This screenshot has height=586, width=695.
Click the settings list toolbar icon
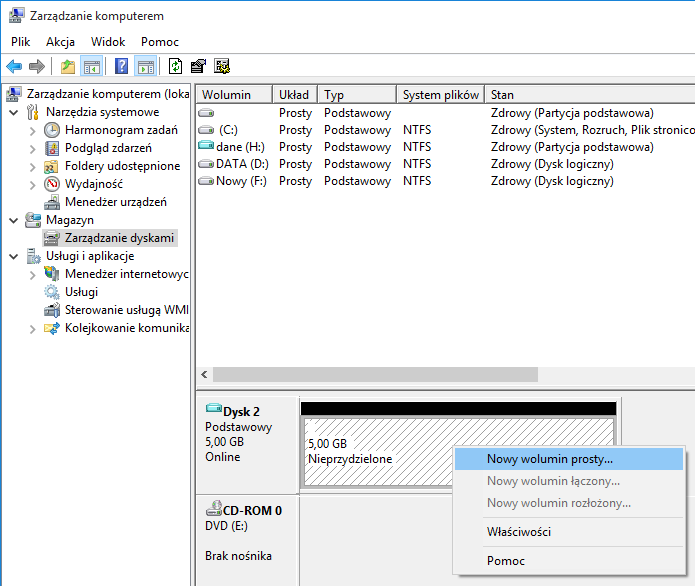[222, 66]
